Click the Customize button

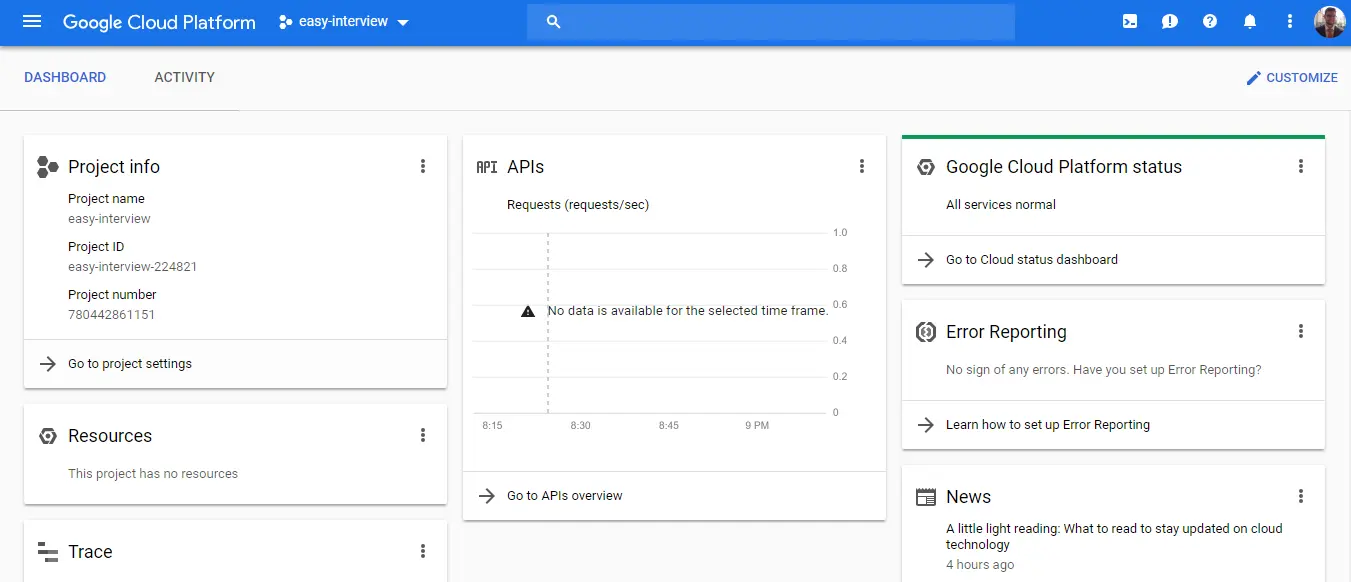(1291, 77)
